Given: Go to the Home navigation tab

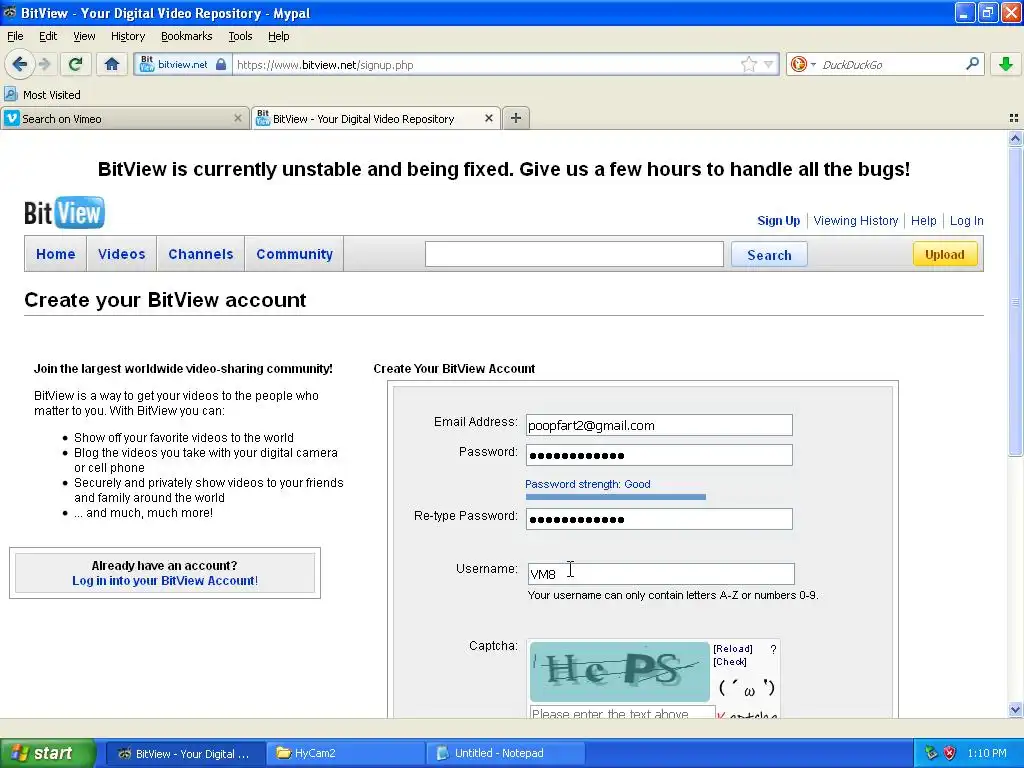Looking at the screenshot, I should [56, 254].
